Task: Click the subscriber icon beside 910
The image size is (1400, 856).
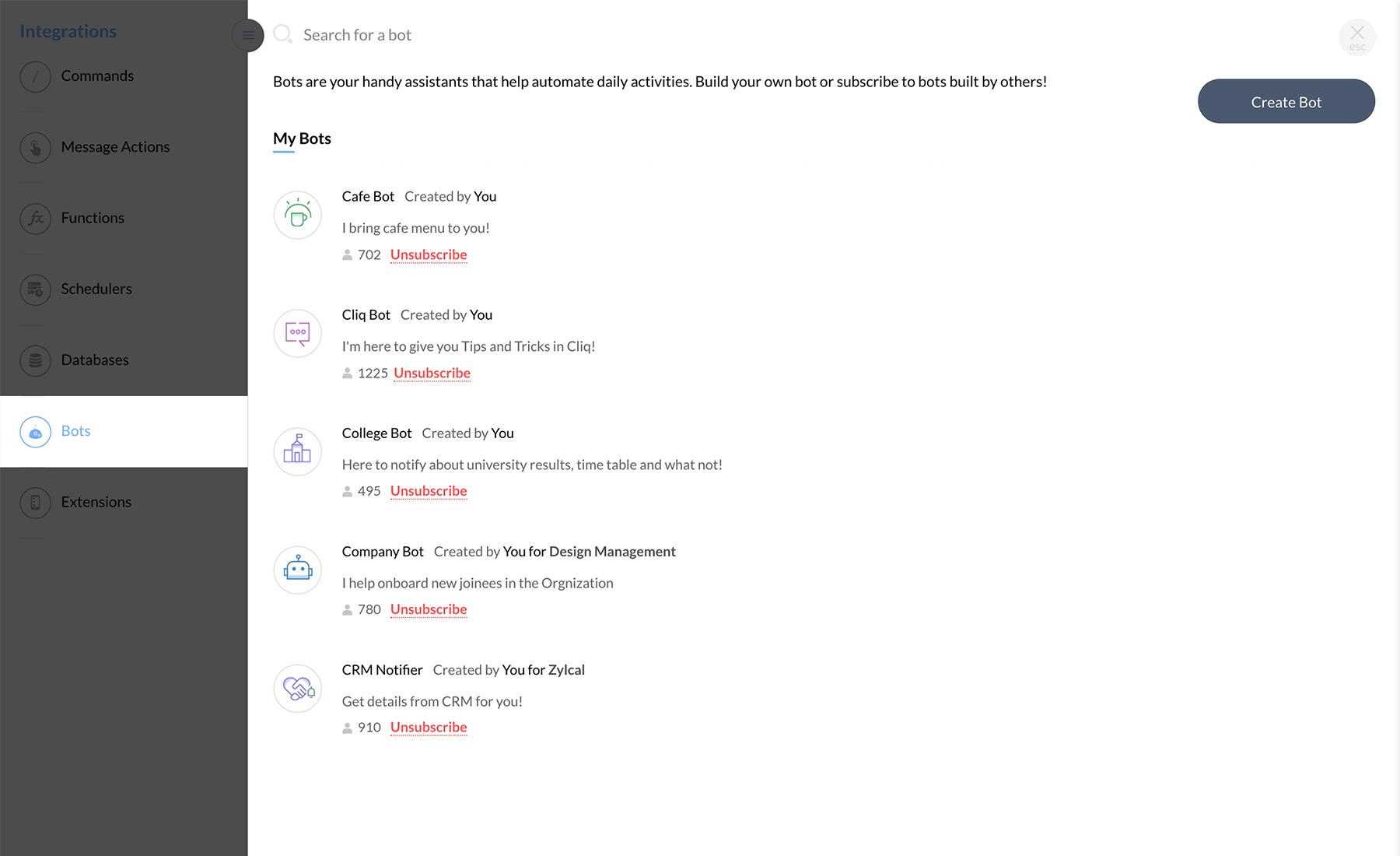Action: [x=347, y=728]
